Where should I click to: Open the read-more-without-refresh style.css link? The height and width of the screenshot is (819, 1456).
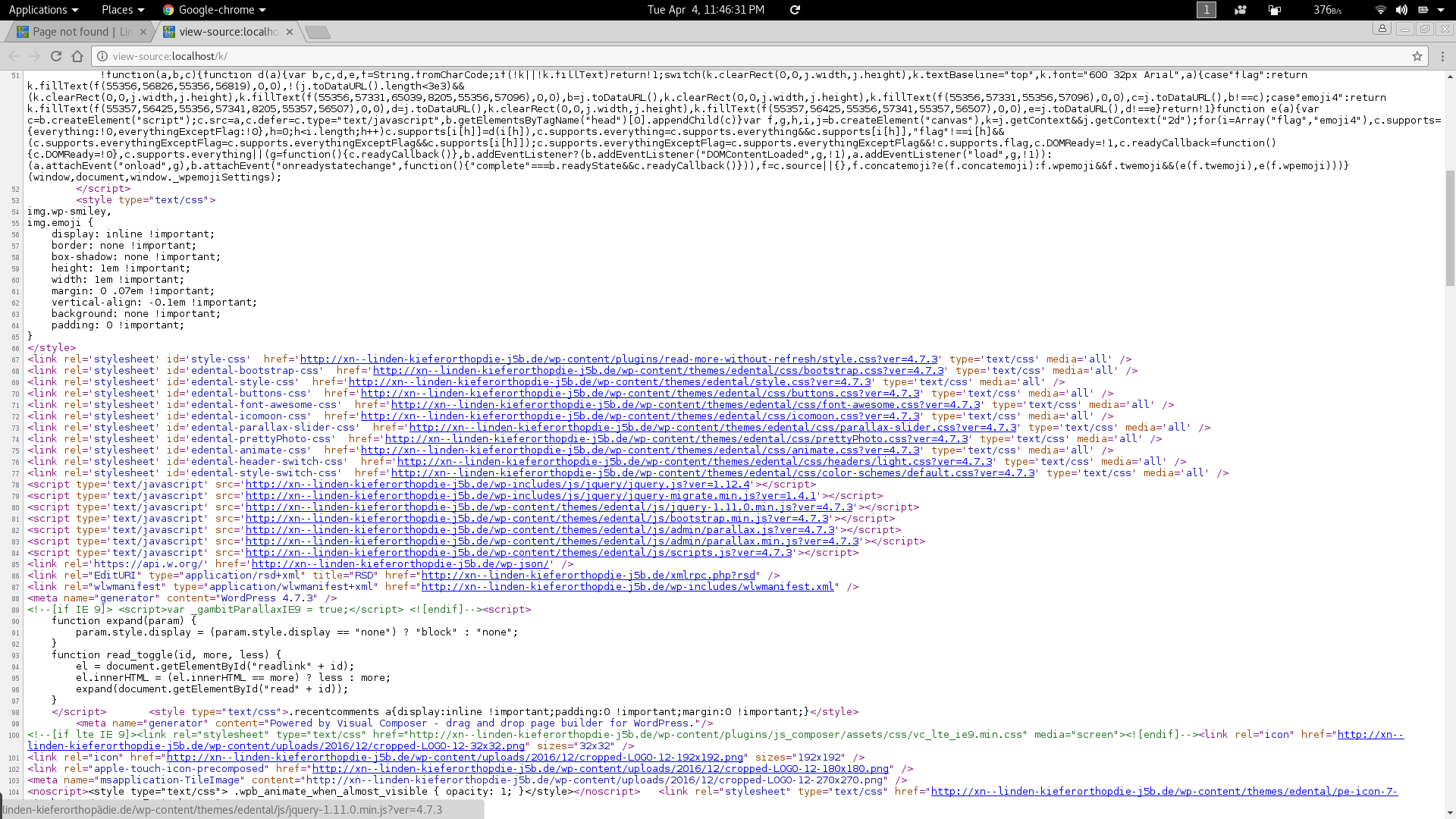tap(619, 359)
